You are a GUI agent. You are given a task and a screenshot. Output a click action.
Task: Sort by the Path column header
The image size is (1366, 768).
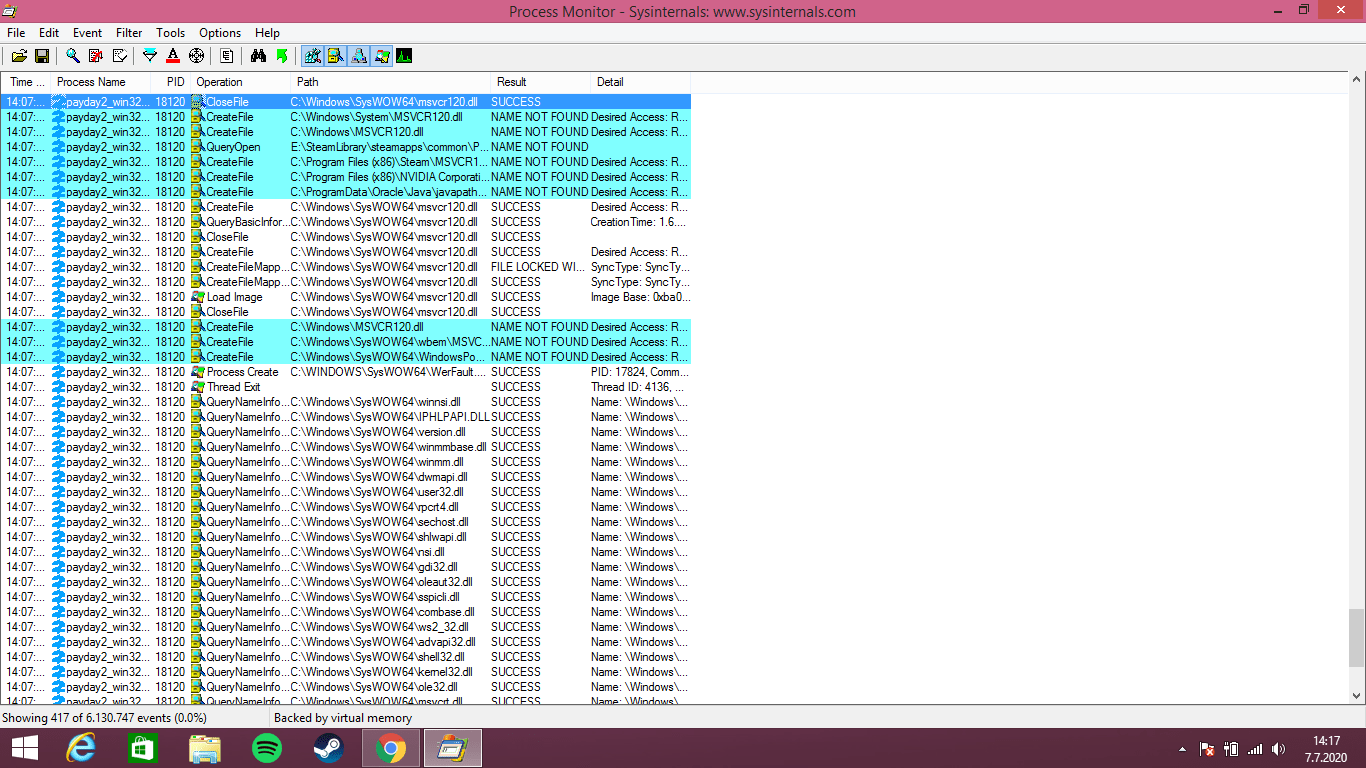click(390, 82)
